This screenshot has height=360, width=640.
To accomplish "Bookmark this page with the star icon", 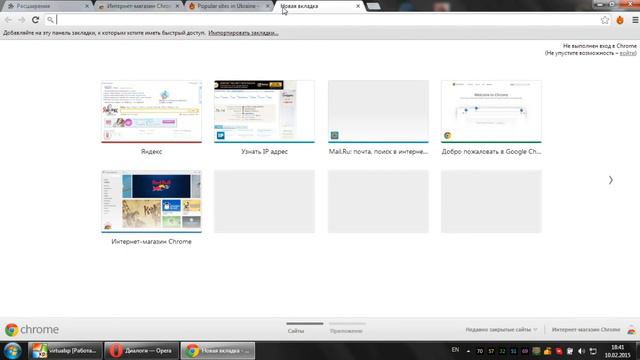I will tap(604, 20).
